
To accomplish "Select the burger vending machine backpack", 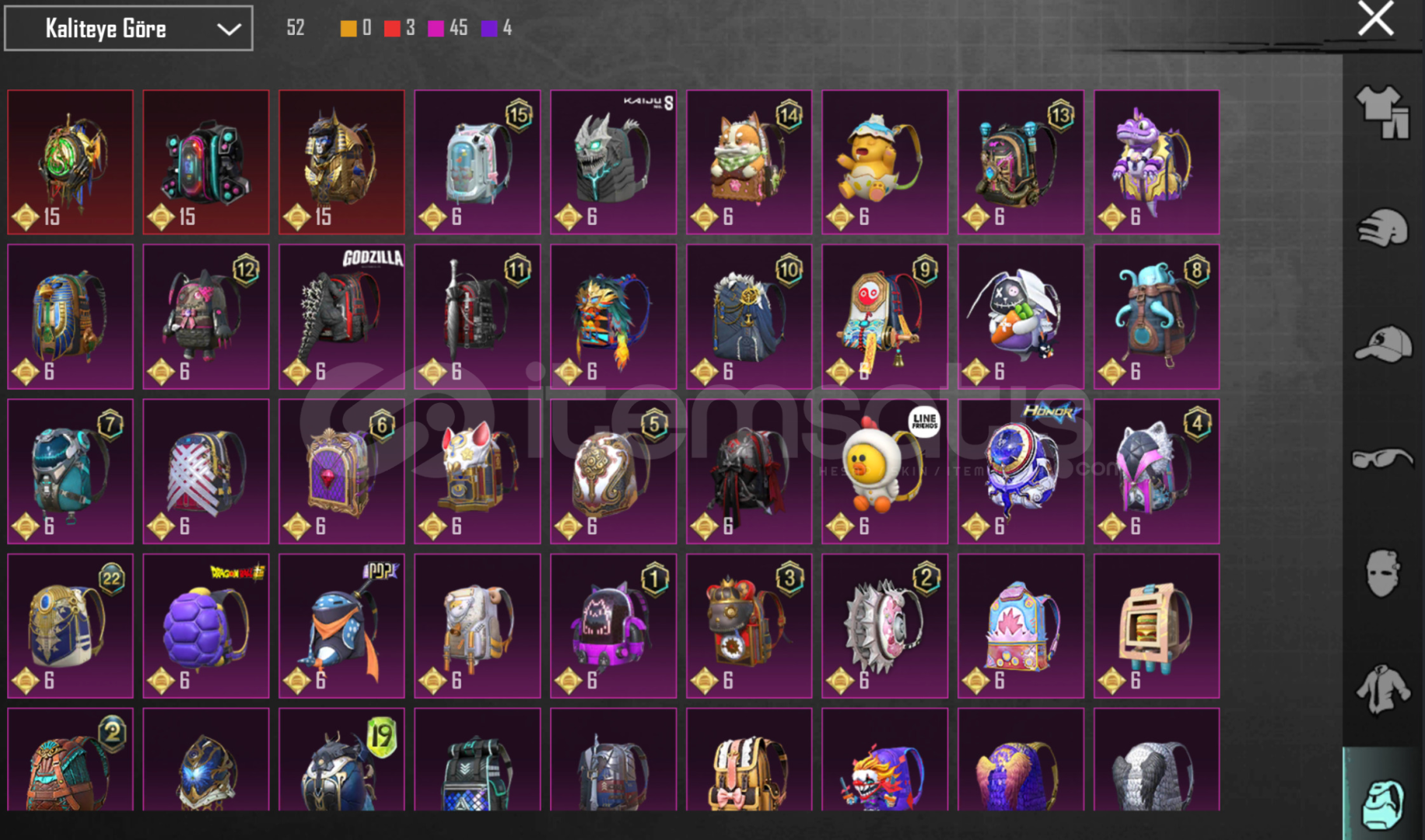I will click(1156, 625).
